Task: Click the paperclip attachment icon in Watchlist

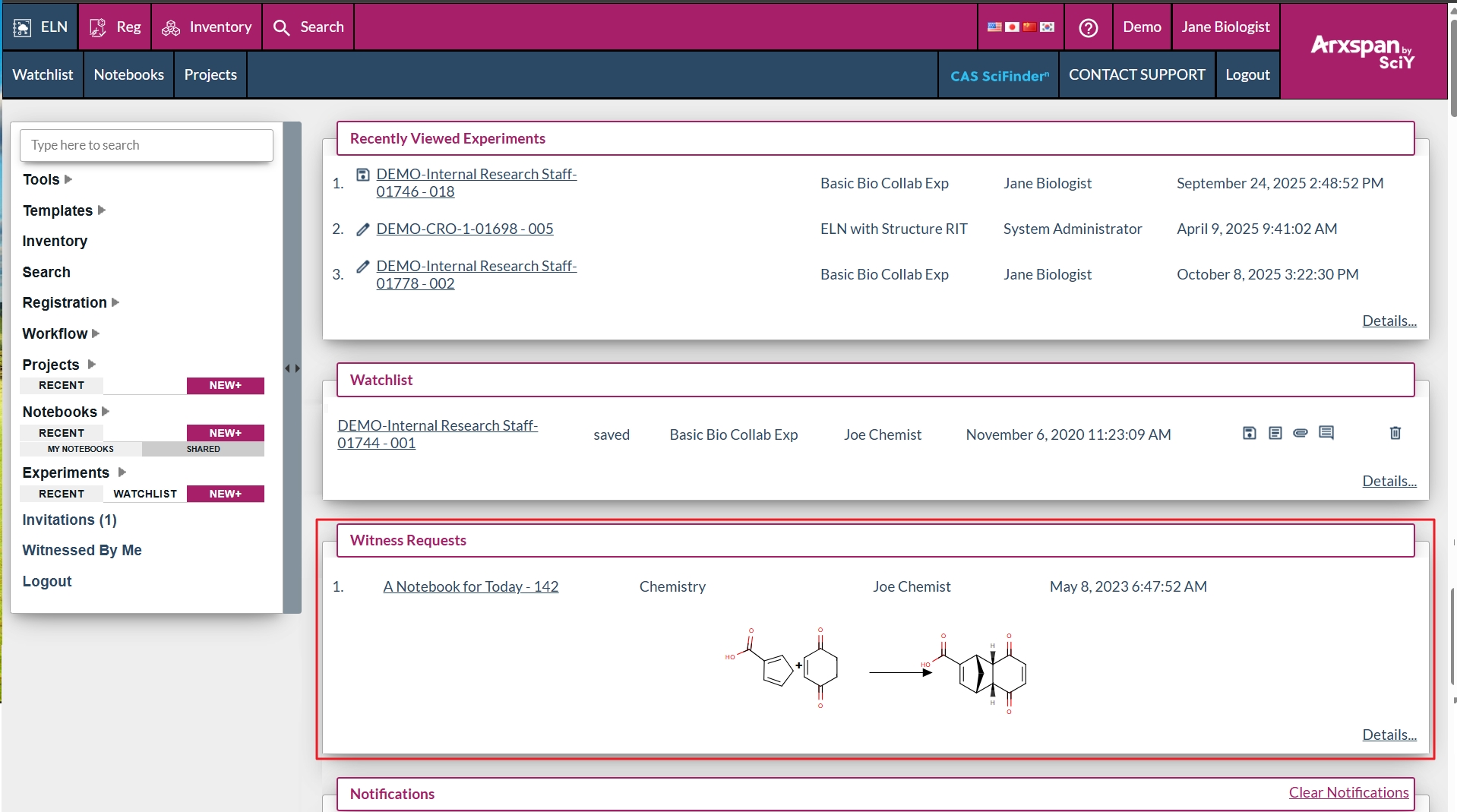Action: [1300, 433]
